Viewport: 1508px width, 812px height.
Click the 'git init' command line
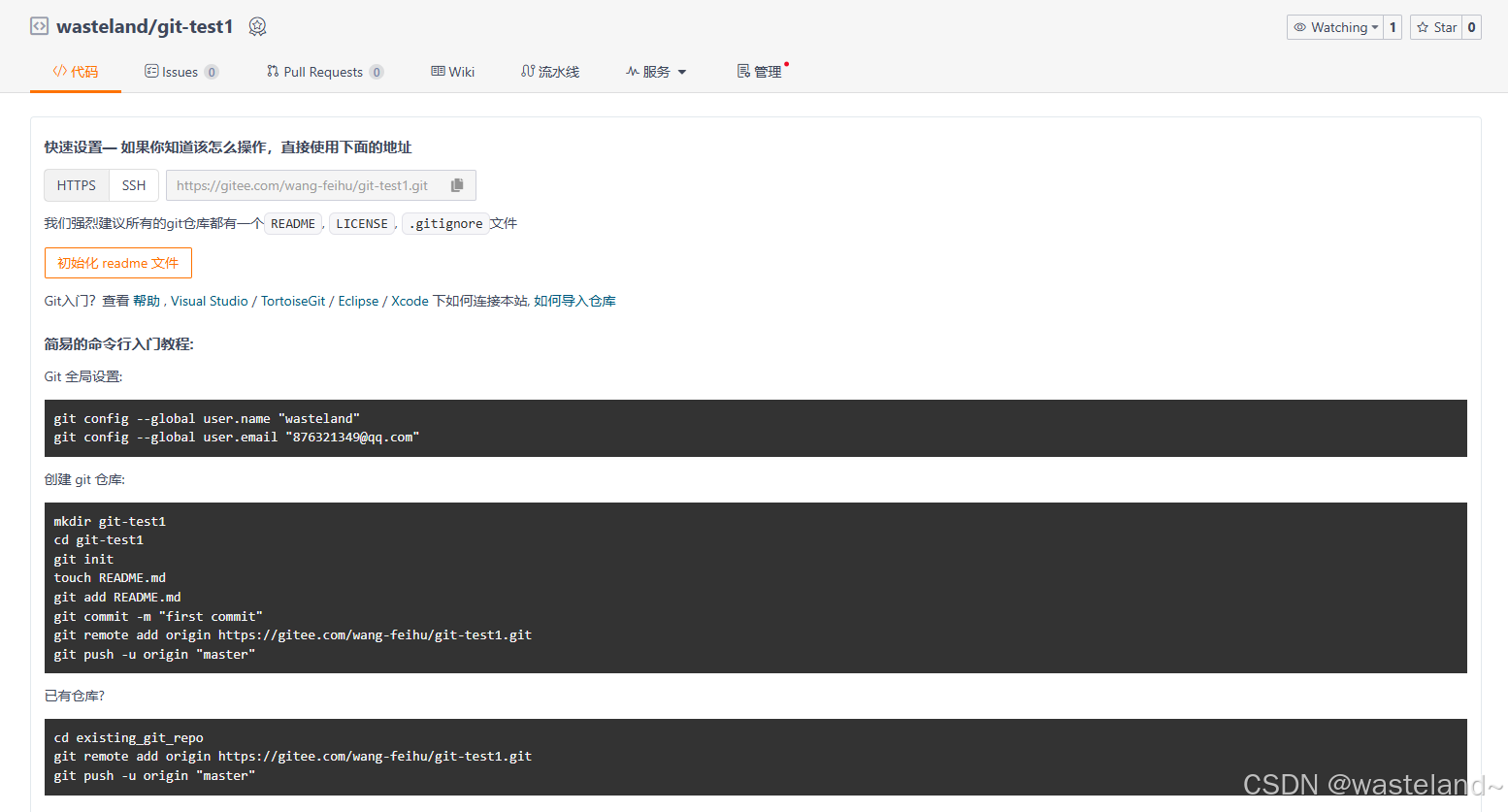pyautogui.click(x=83, y=559)
